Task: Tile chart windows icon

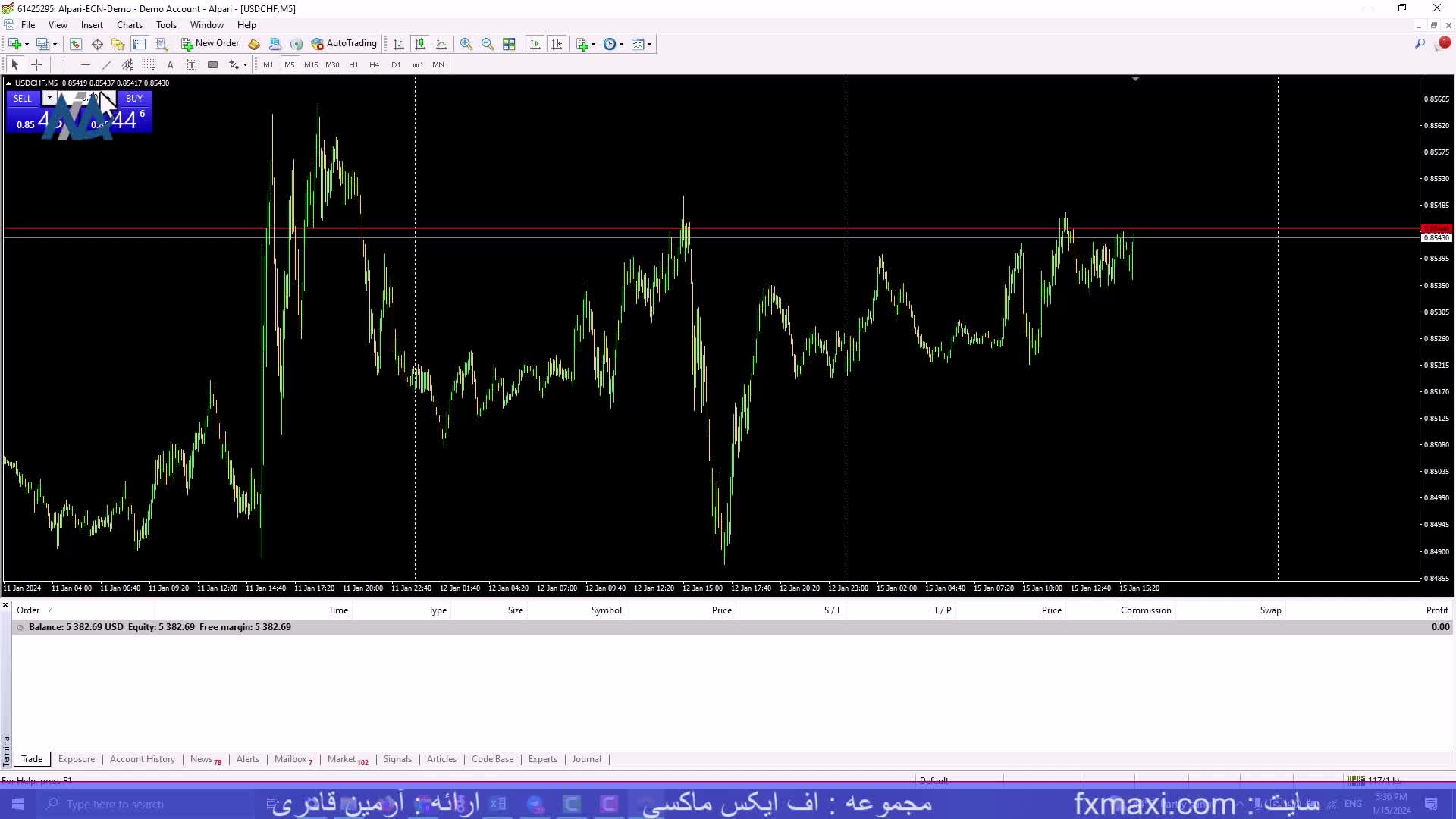Action: 509,44
